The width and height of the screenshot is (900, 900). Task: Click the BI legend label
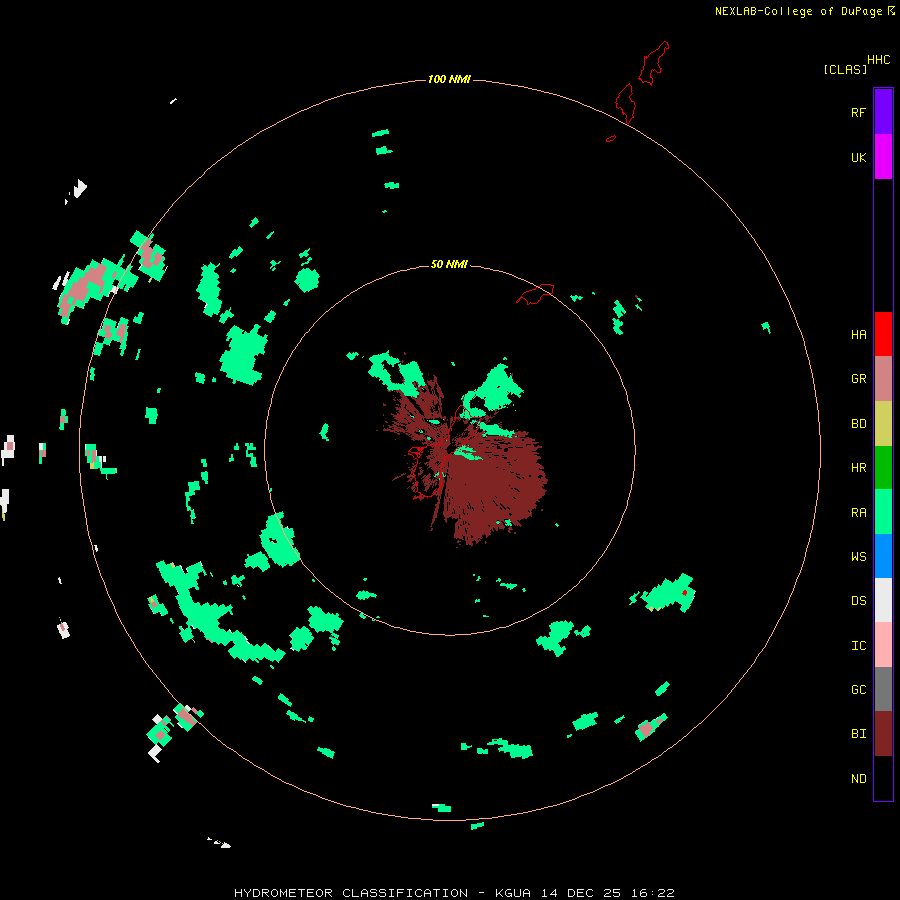(x=858, y=734)
